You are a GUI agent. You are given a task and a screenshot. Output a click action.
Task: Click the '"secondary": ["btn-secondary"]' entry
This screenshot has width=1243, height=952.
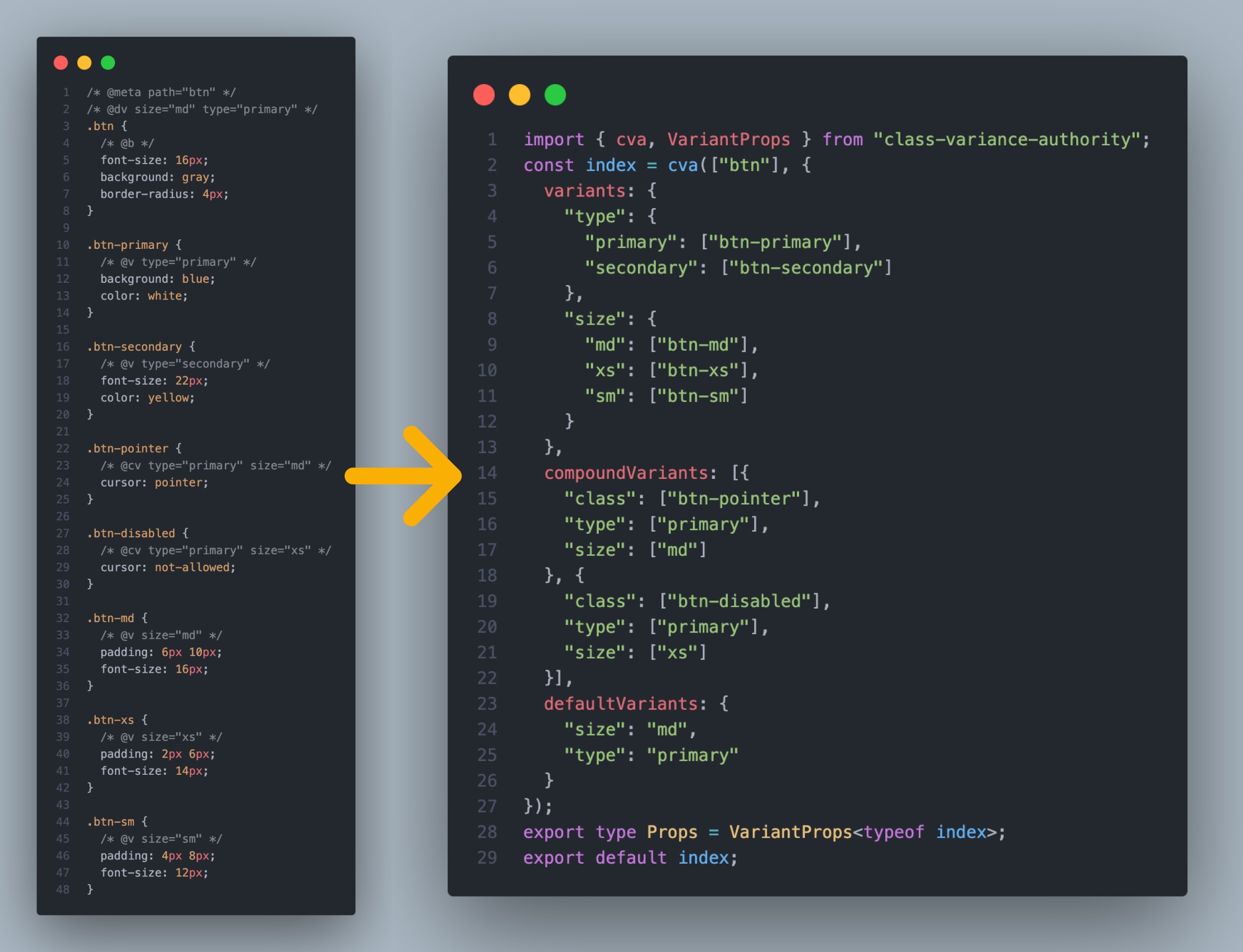click(738, 268)
